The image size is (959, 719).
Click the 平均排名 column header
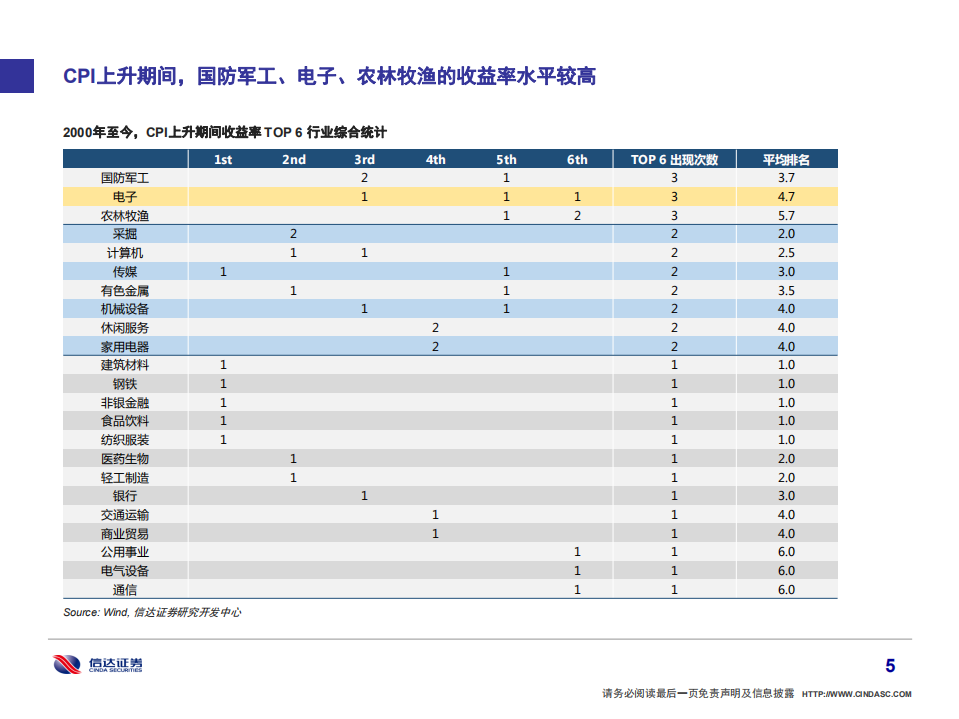tap(787, 159)
